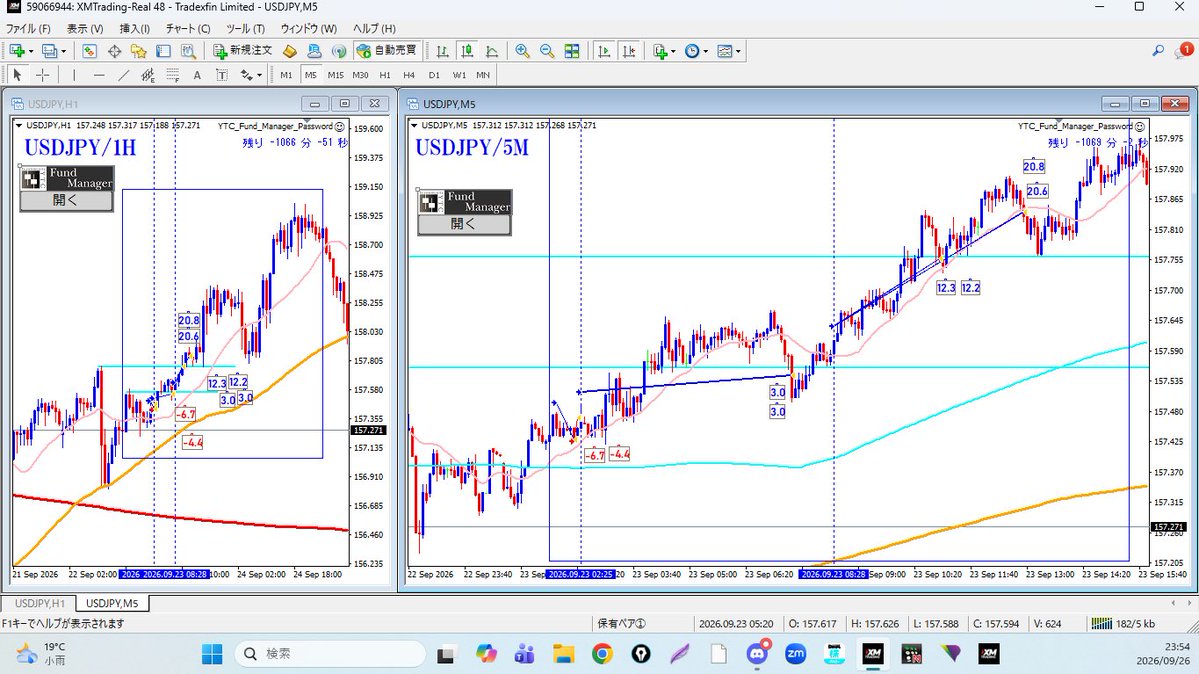This screenshot has width=1199, height=674.
Task: Open Google Chrome from the taskbar
Action: point(602,654)
